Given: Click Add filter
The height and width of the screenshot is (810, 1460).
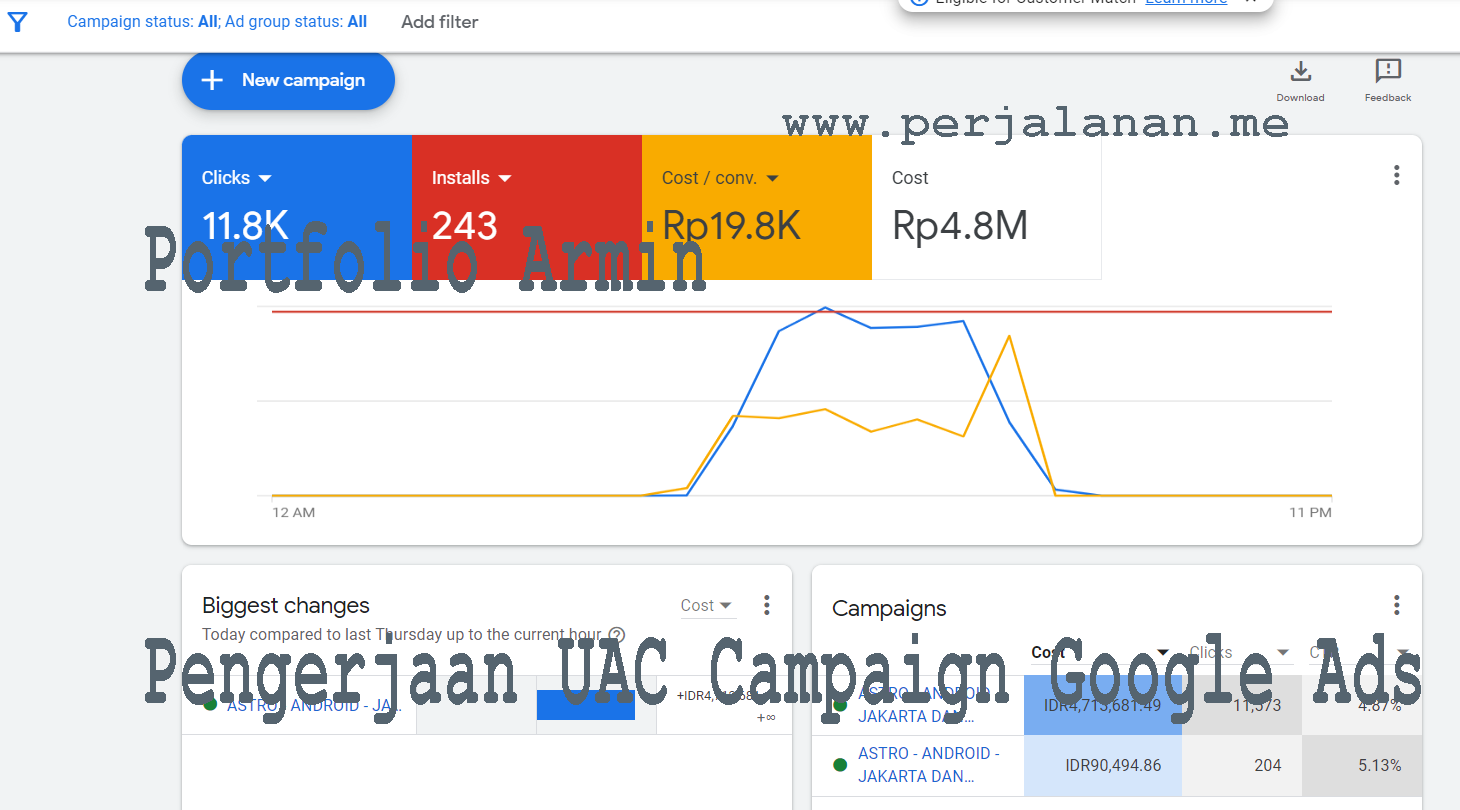Looking at the screenshot, I should [440, 22].
